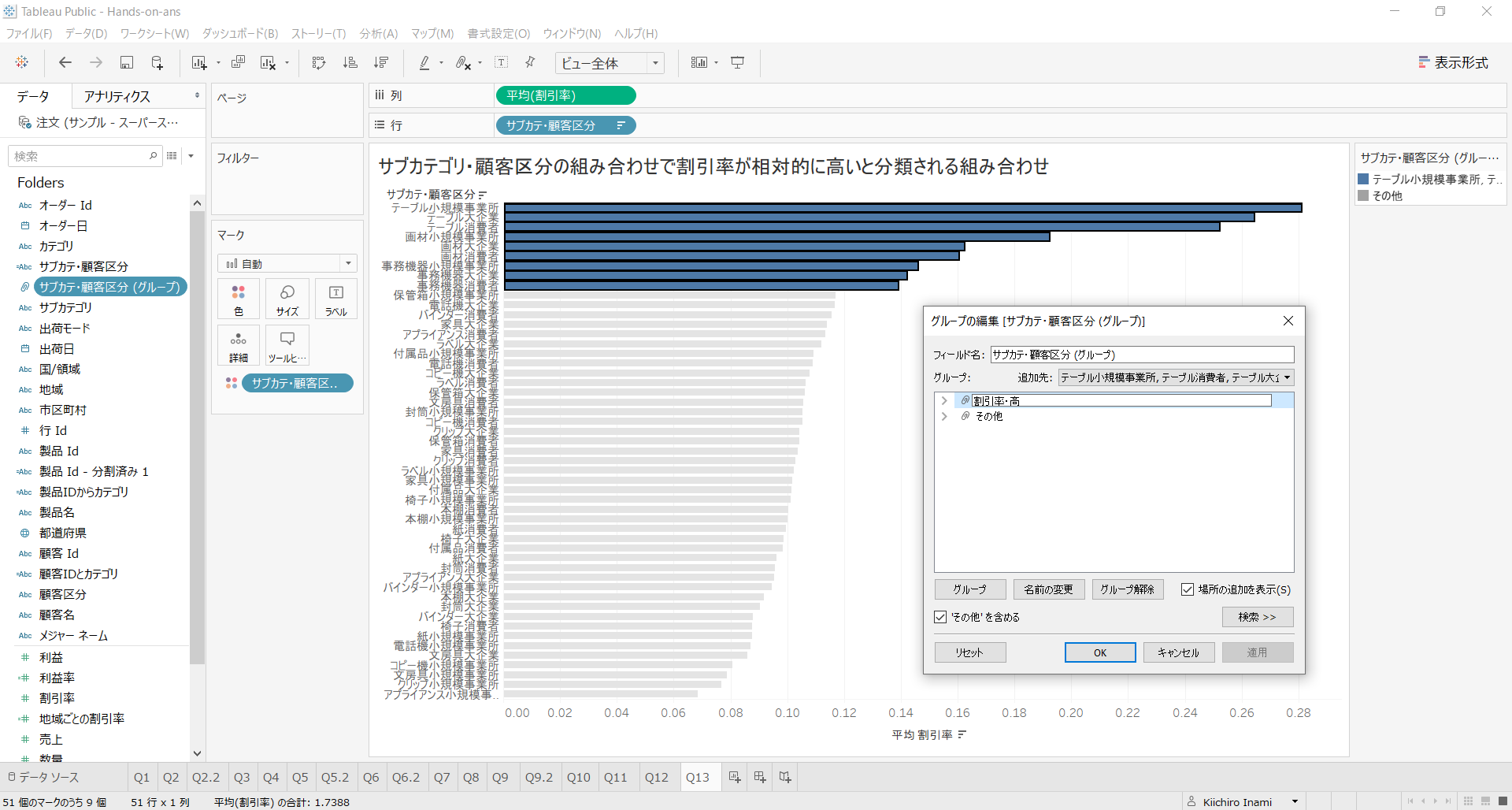Duplicate the current sheet from toolbar

click(x=239, y=62)
